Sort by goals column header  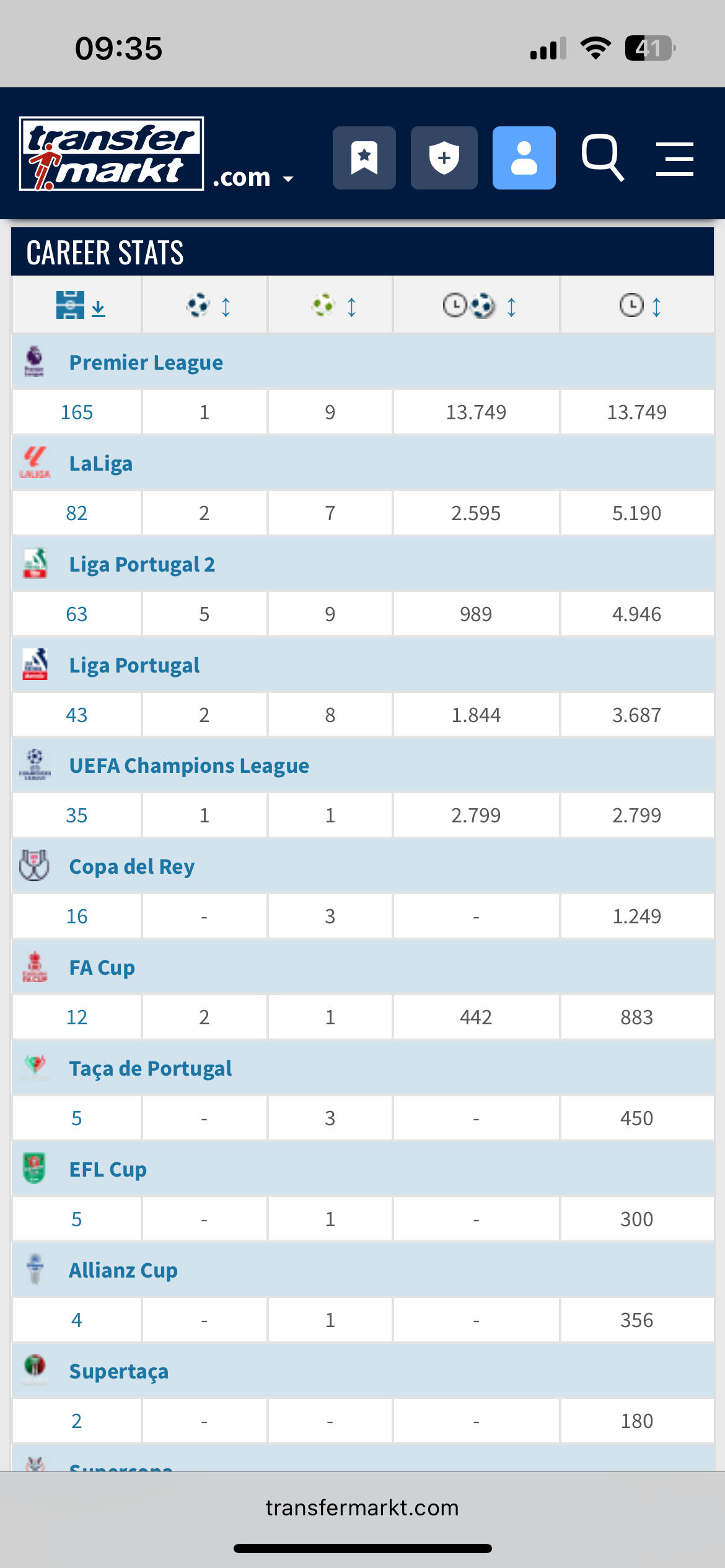(208, 306)
